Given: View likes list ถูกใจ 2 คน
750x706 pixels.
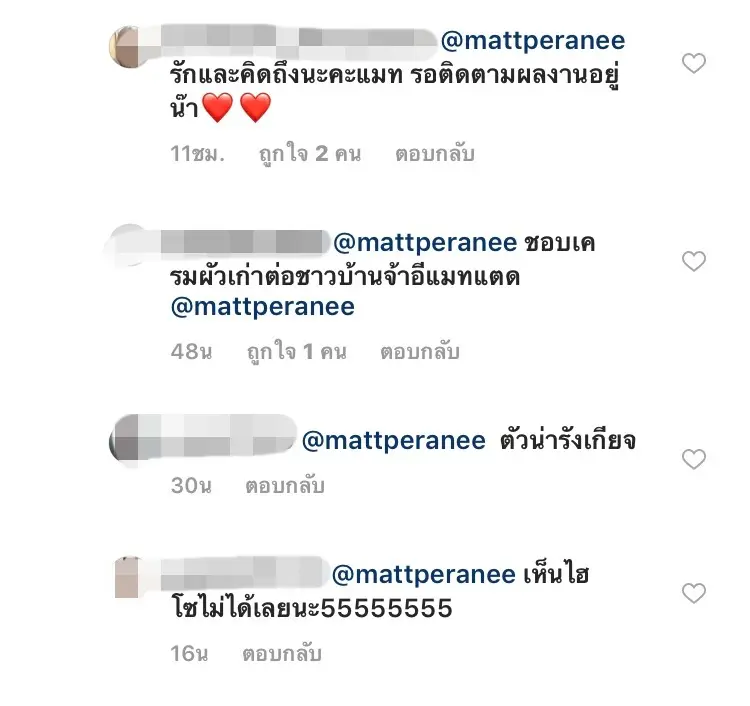Looking at the screenshot, I should [x=310, y=154].
